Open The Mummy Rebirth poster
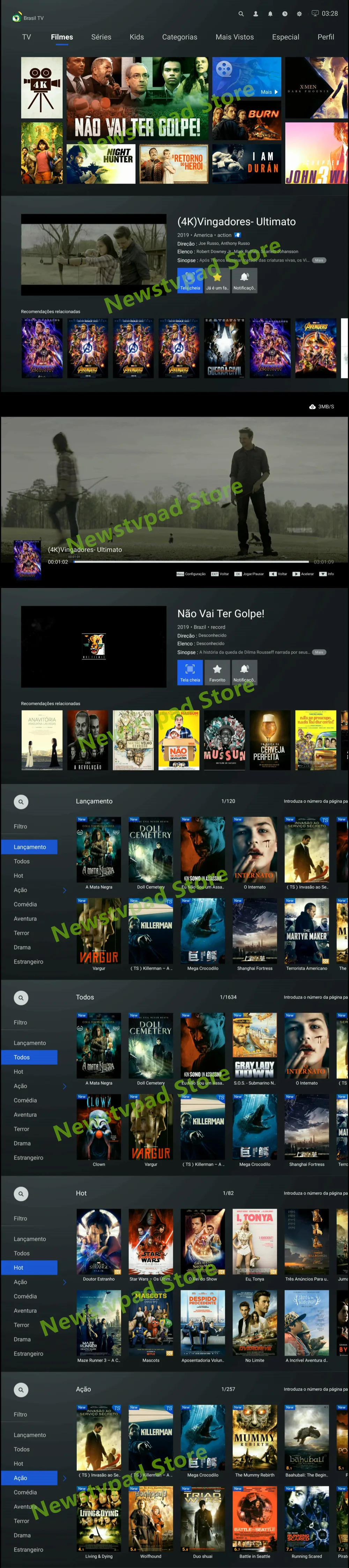This screenshot has width=349, height=1568. point(254,1438)
